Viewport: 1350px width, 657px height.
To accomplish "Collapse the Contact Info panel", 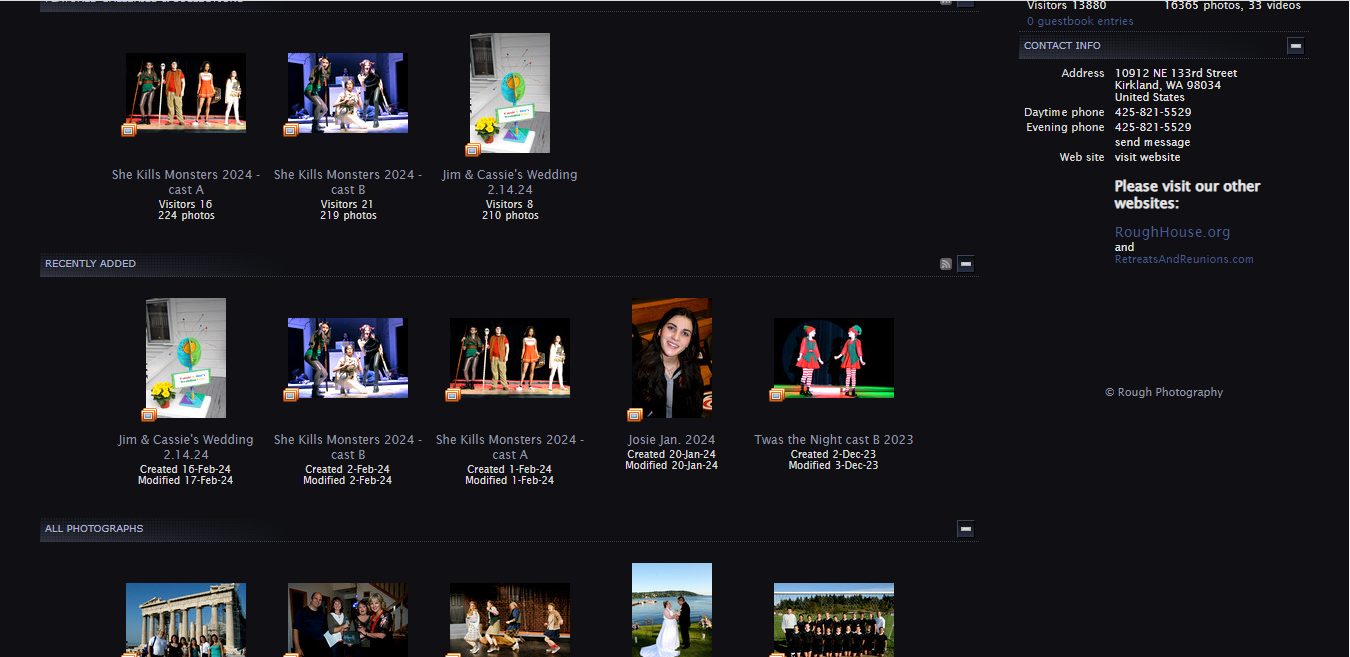I will click(x=1295, y=46).
